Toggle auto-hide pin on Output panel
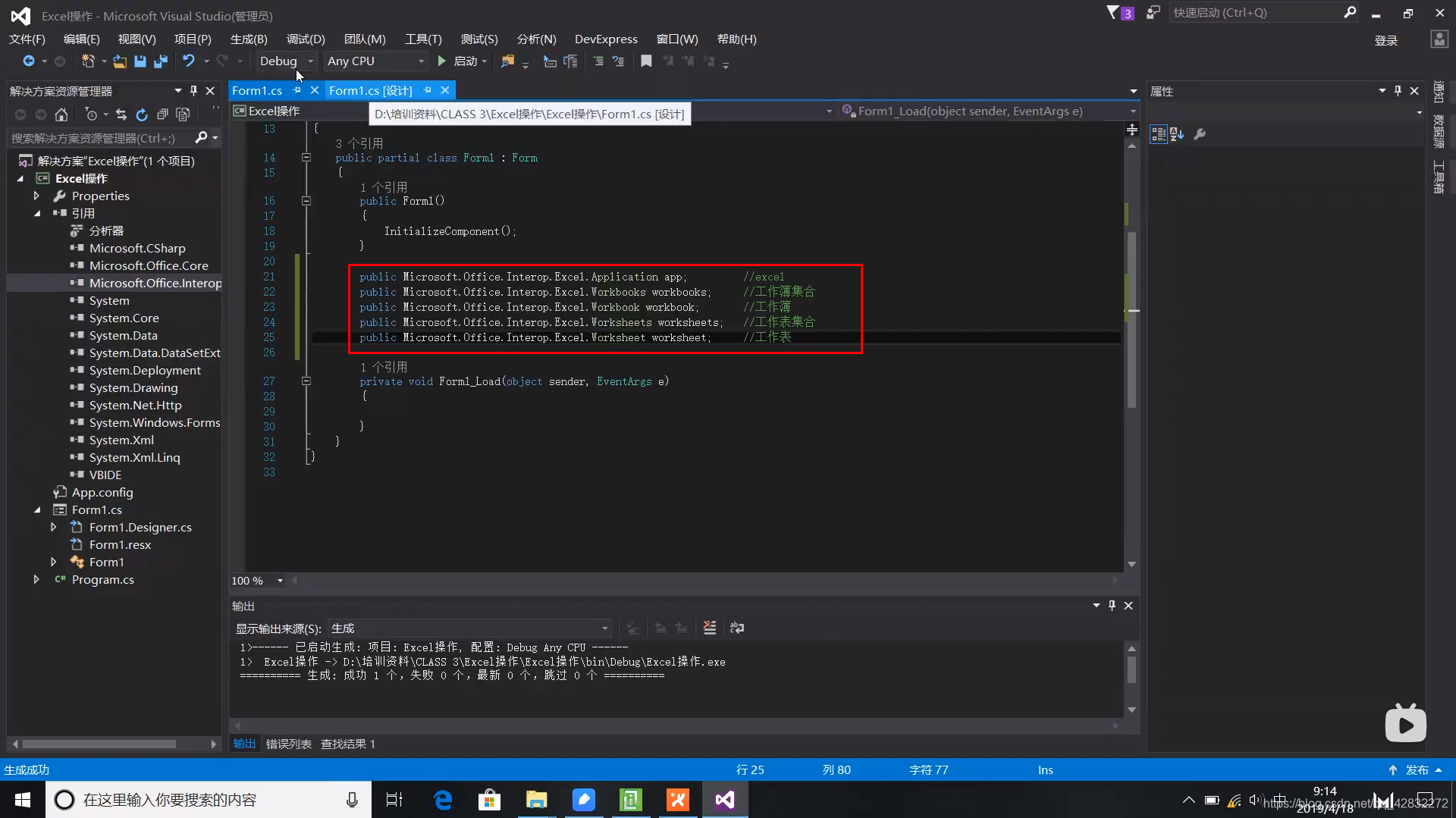The height and width of the screenshot is (818, 1456). [1112, 606]
